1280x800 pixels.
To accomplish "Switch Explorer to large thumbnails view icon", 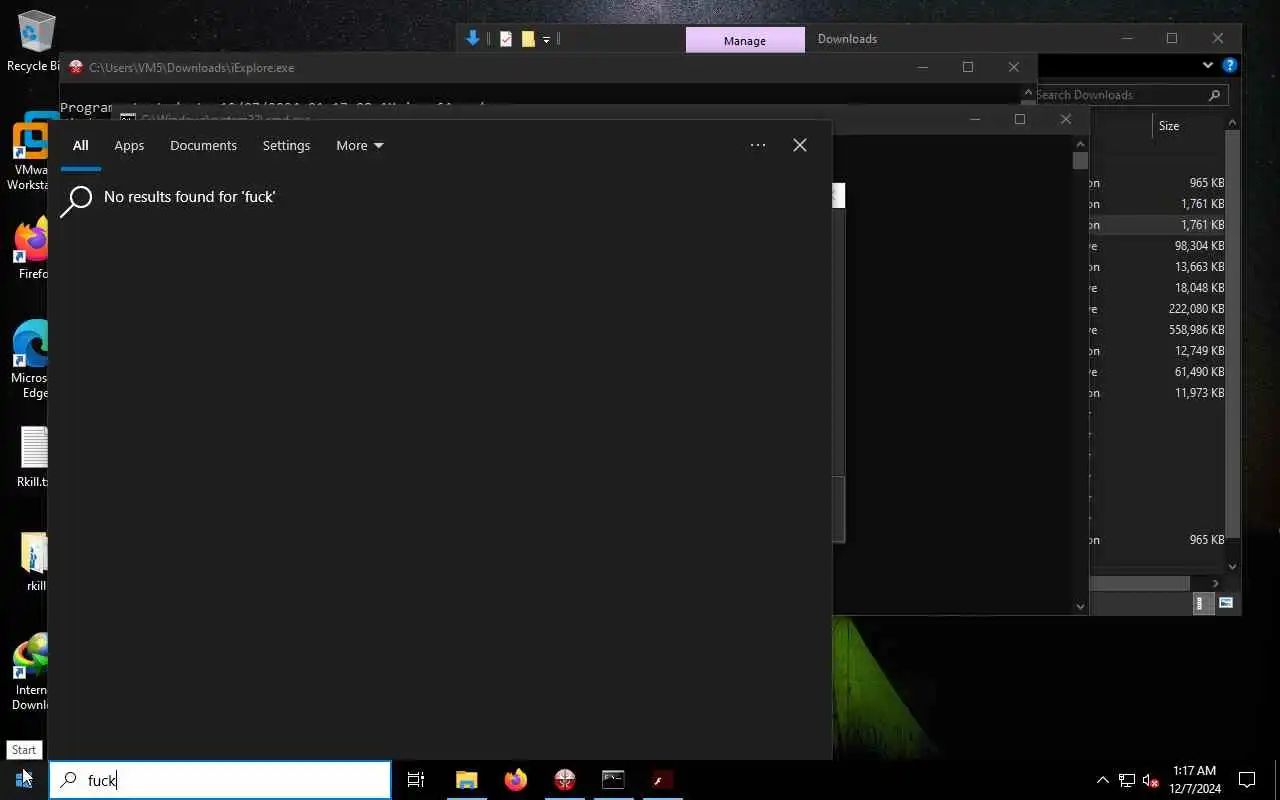I will click(1225, 603).
